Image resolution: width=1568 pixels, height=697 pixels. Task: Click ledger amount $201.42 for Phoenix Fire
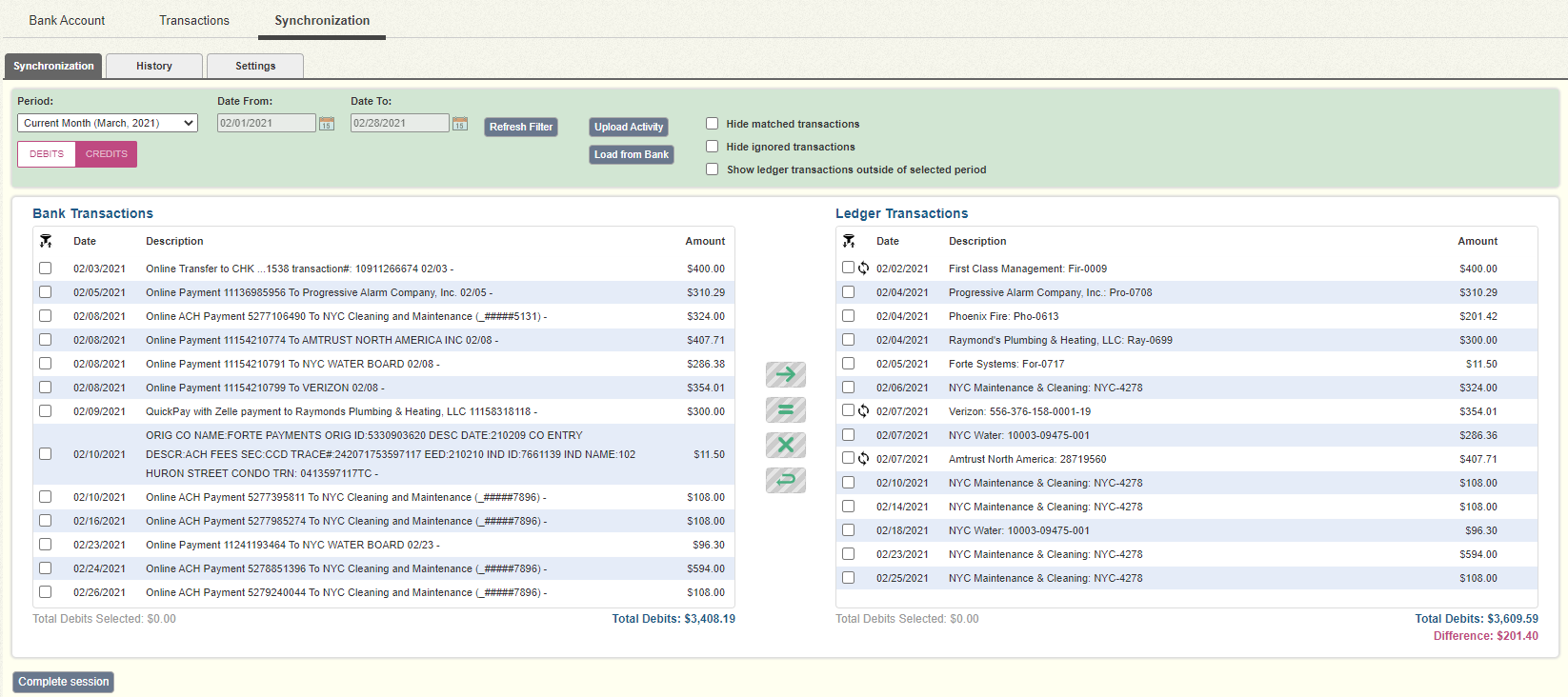click(x=1478, y=316)
